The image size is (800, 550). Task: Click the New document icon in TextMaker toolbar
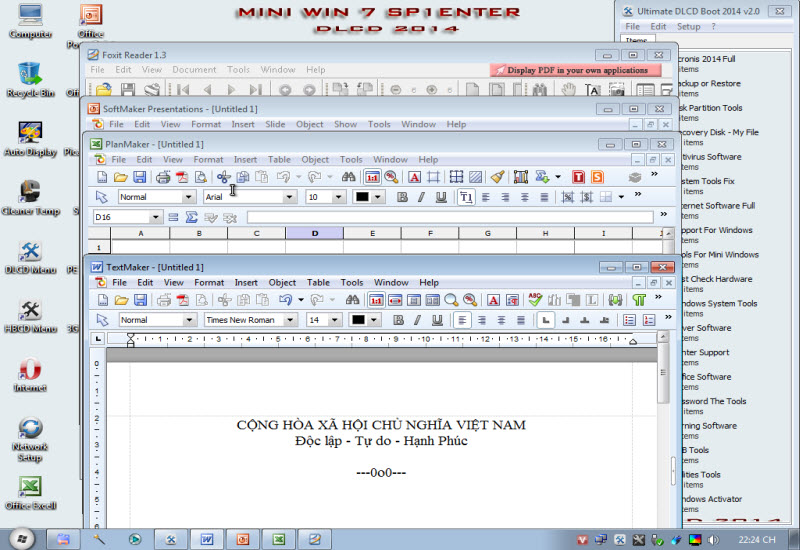(103, 300)
